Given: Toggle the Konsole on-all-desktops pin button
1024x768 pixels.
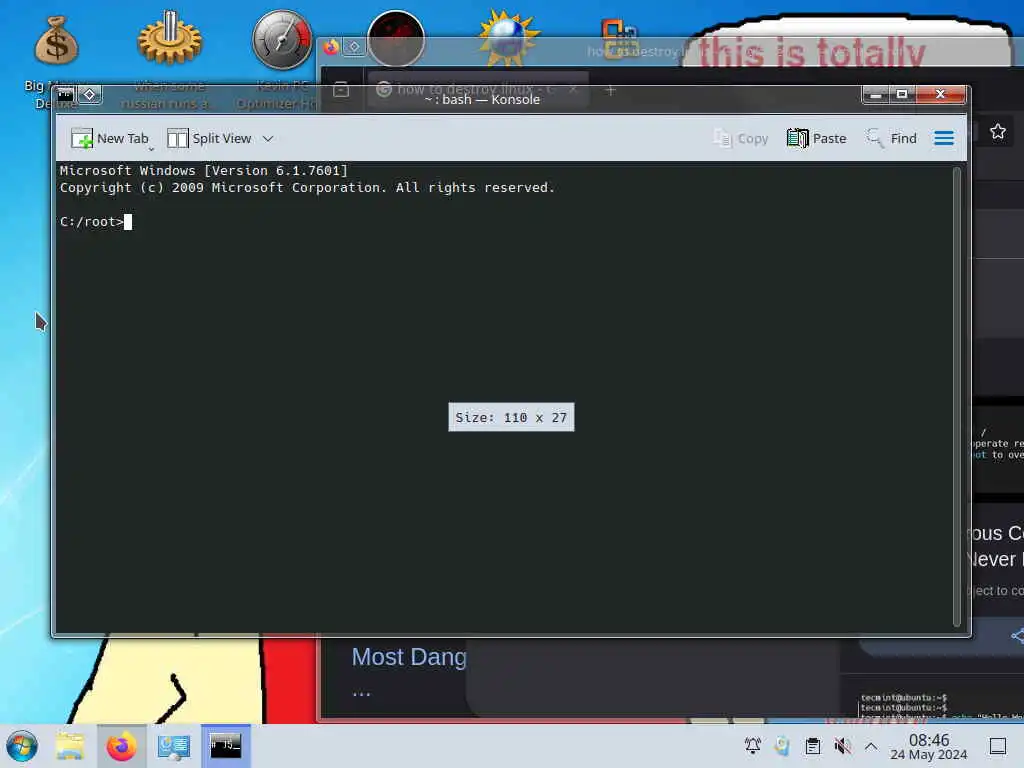Looking at the screenshot, I should [x=89, y=95].
